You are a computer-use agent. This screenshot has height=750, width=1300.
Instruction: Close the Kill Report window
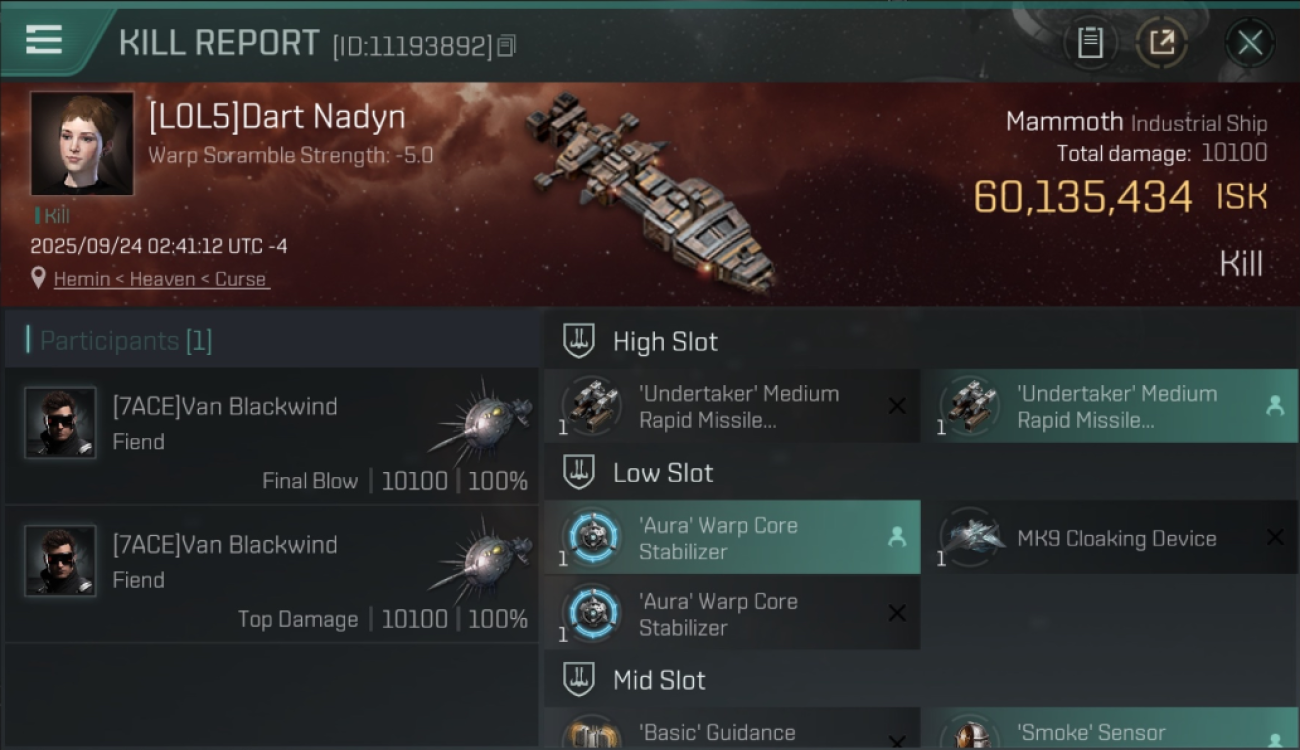(x=1249, y=42)
